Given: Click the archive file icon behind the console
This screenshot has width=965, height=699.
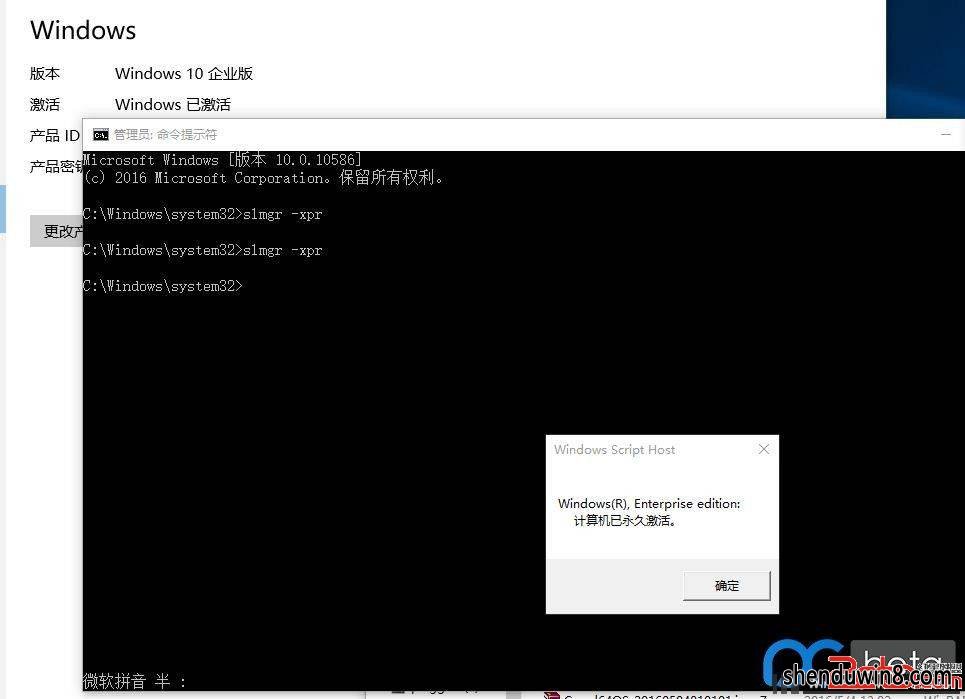Looking at the screenshot, I should coord(551,695).
